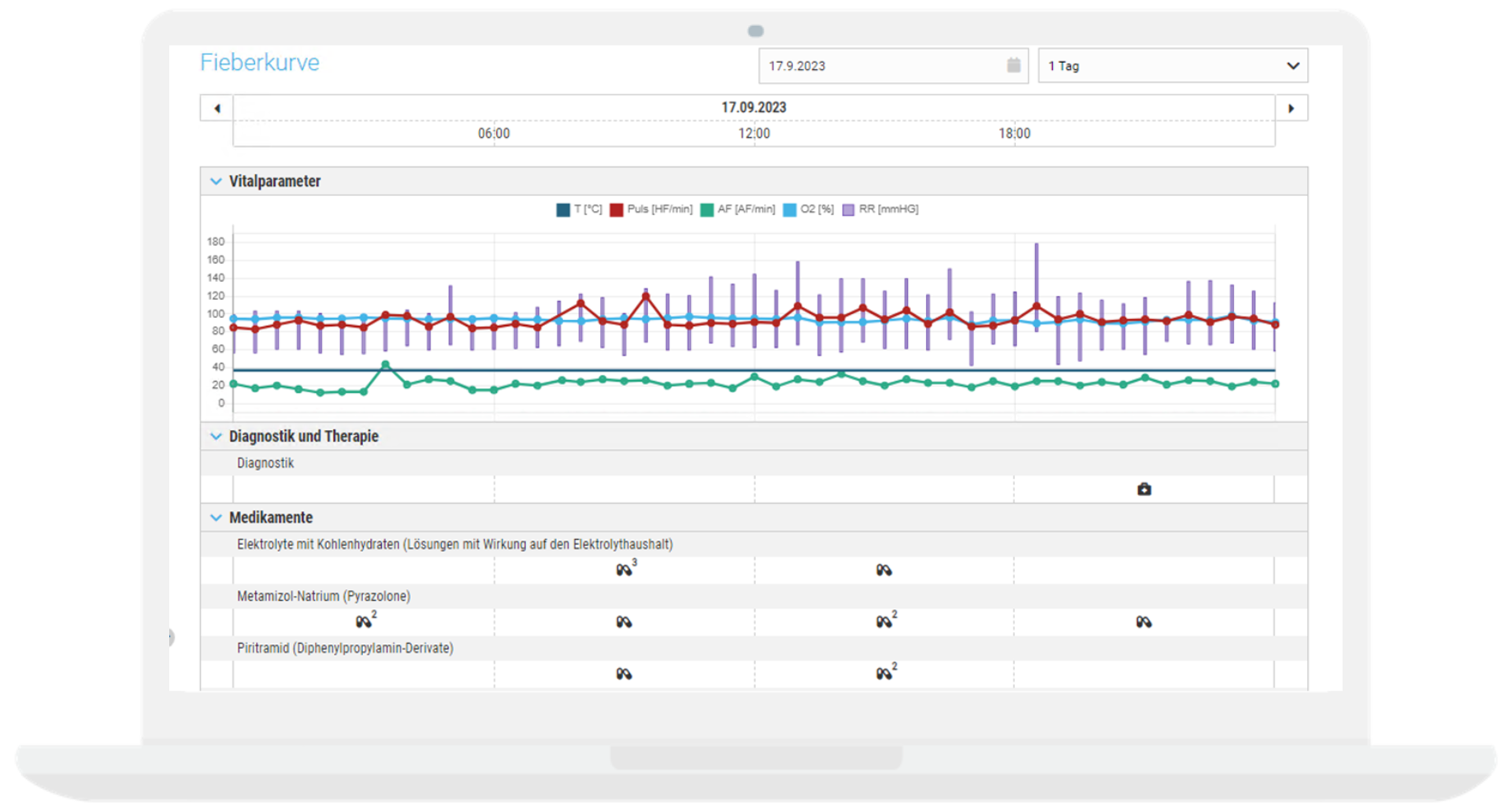Toggle RR [mmHG] series in legend

pos(880,209)
